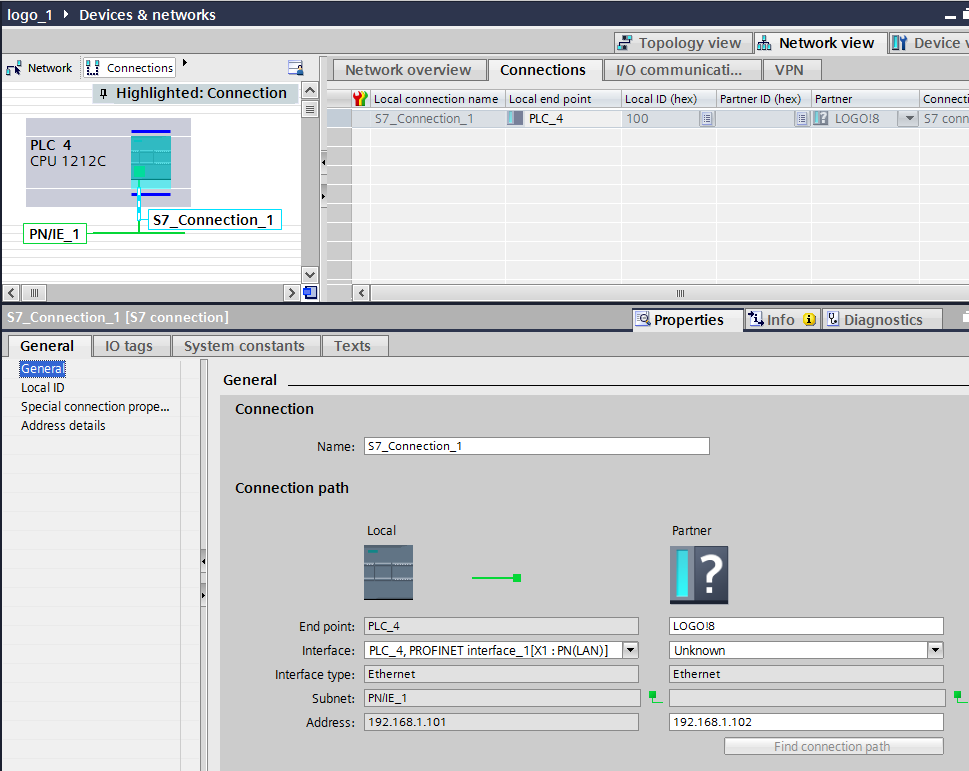The image size is (969, 771).
Task: Click the network view scroll left arrow
Action: tap(11, 293)
